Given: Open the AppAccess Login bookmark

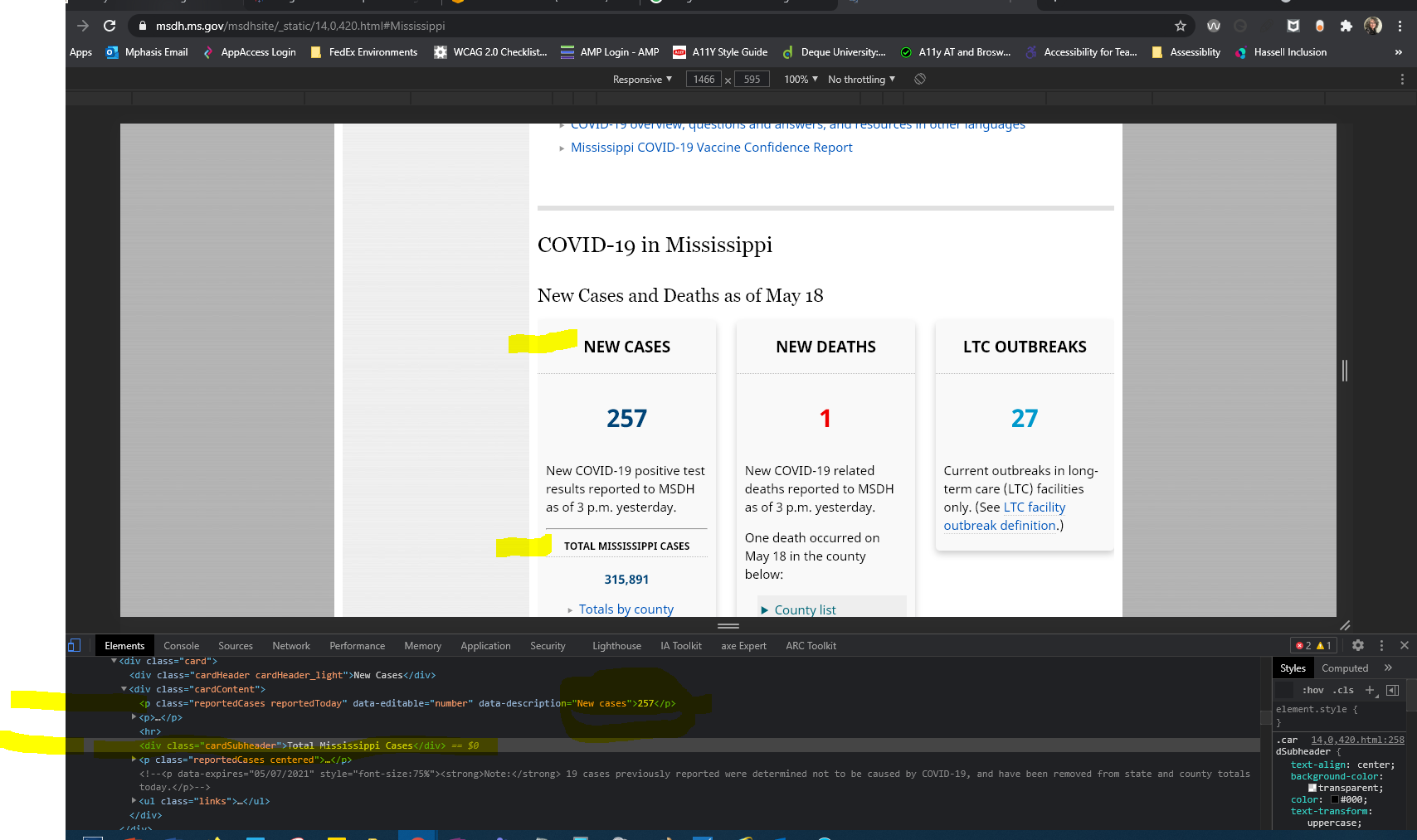Looking at the screenshot, I should pyautogui.click(x=250, y=52).
